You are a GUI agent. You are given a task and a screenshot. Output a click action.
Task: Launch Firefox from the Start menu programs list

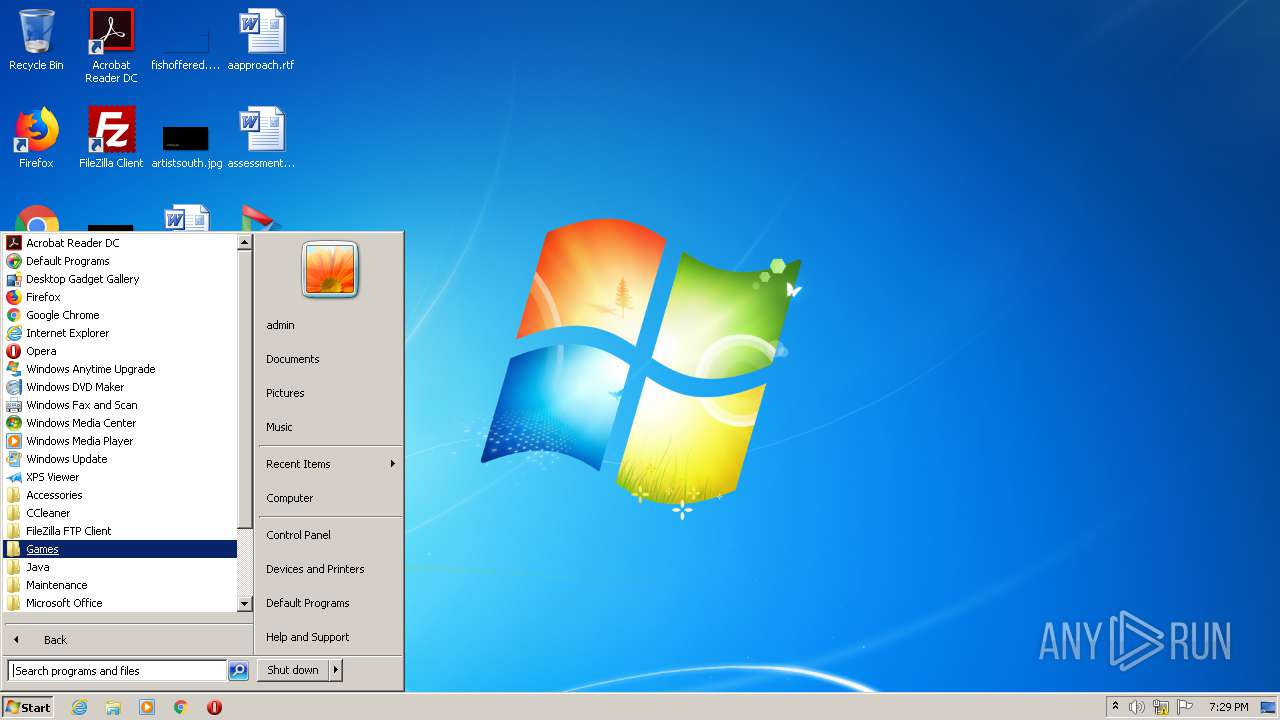coord(120,297)
